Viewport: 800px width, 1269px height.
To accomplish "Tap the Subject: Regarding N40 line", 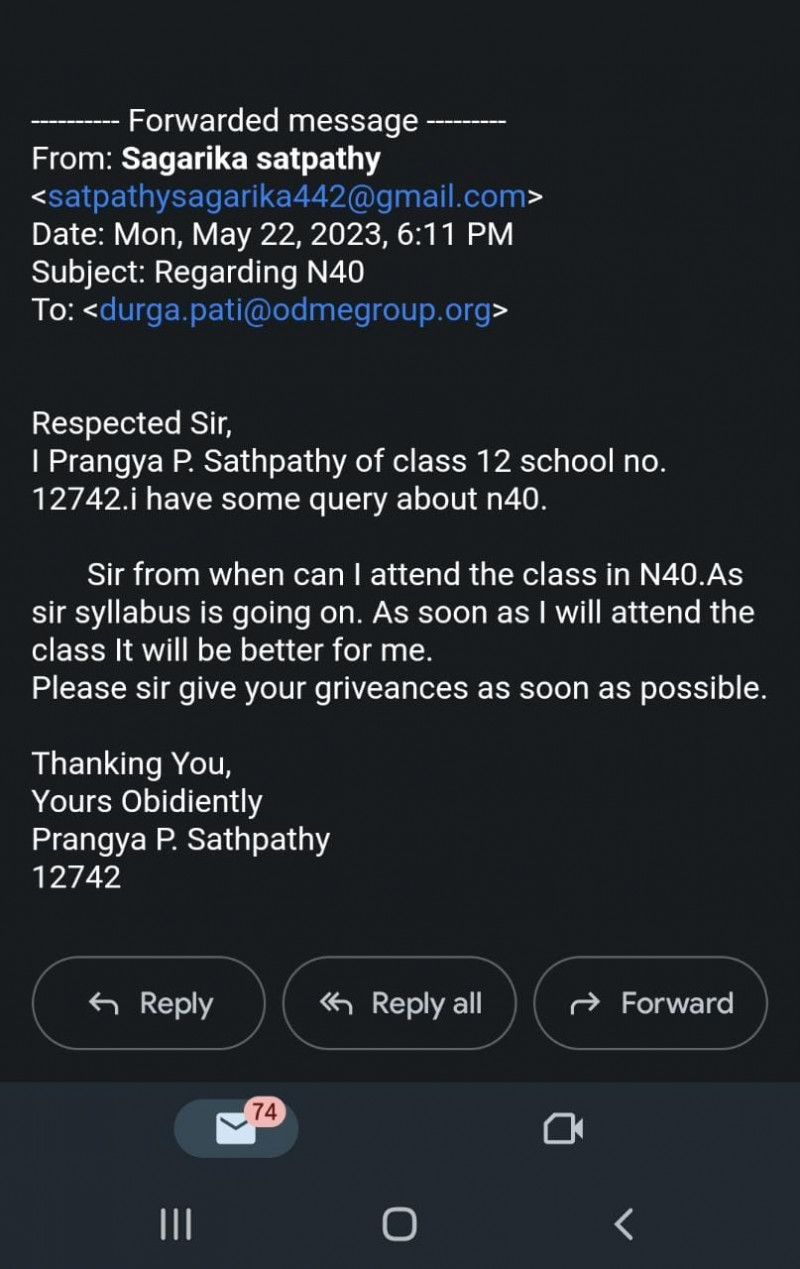I will click(x=198, y=272).
